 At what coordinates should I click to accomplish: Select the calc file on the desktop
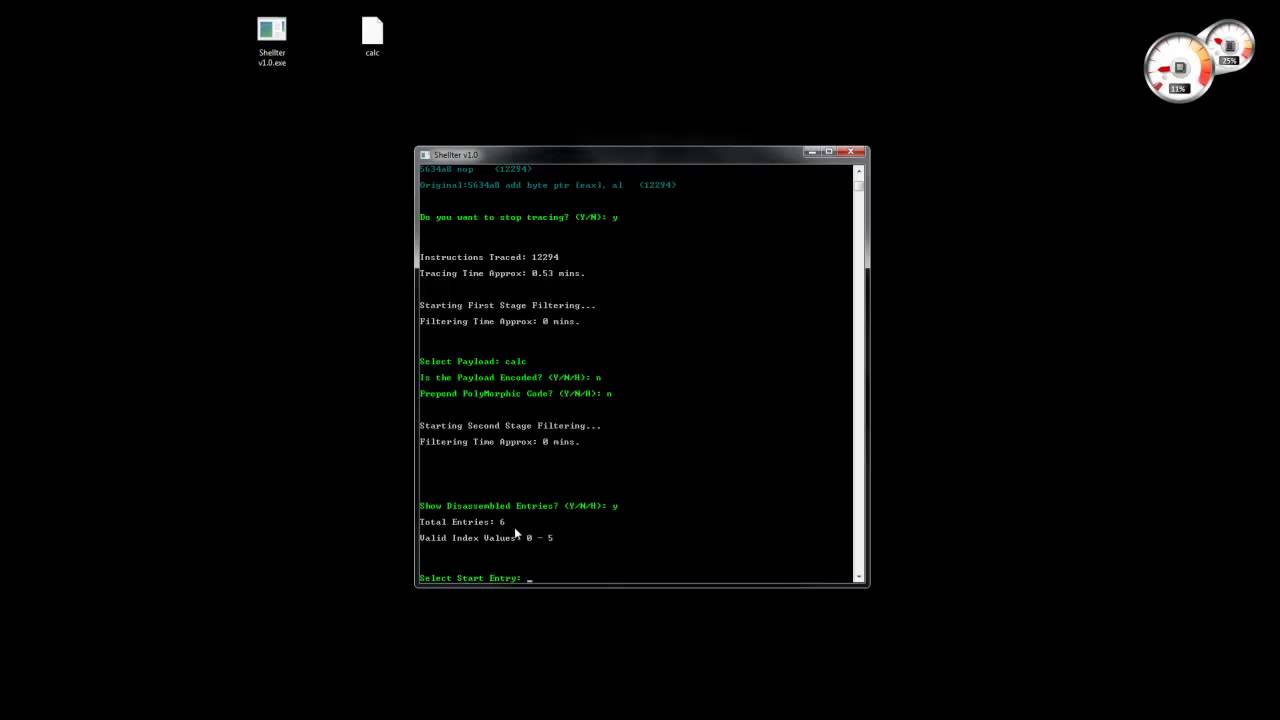click(x=372, y=37)
